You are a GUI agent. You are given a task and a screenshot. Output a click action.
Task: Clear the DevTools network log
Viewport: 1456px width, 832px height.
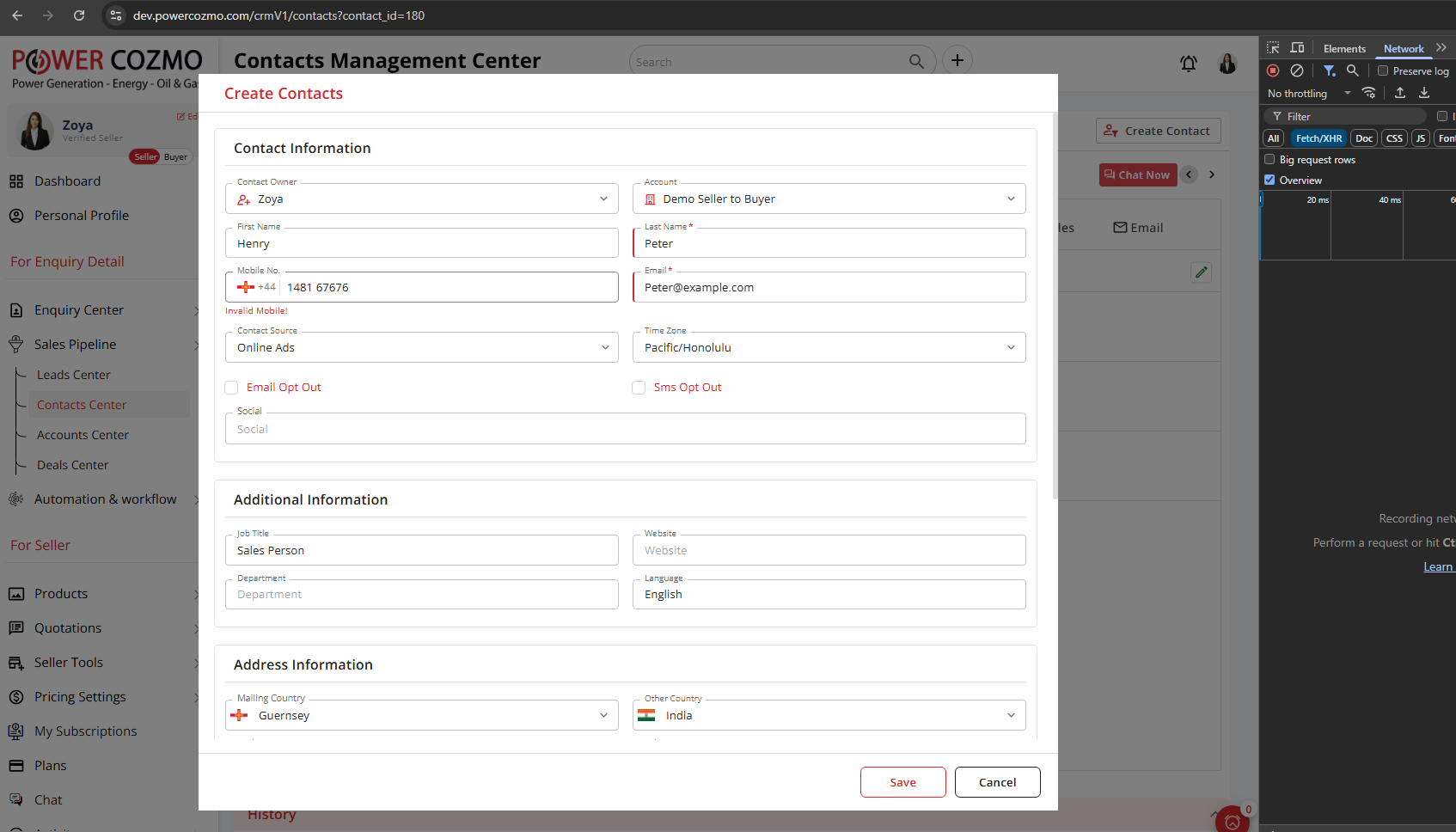click(x=1297, y=70)
